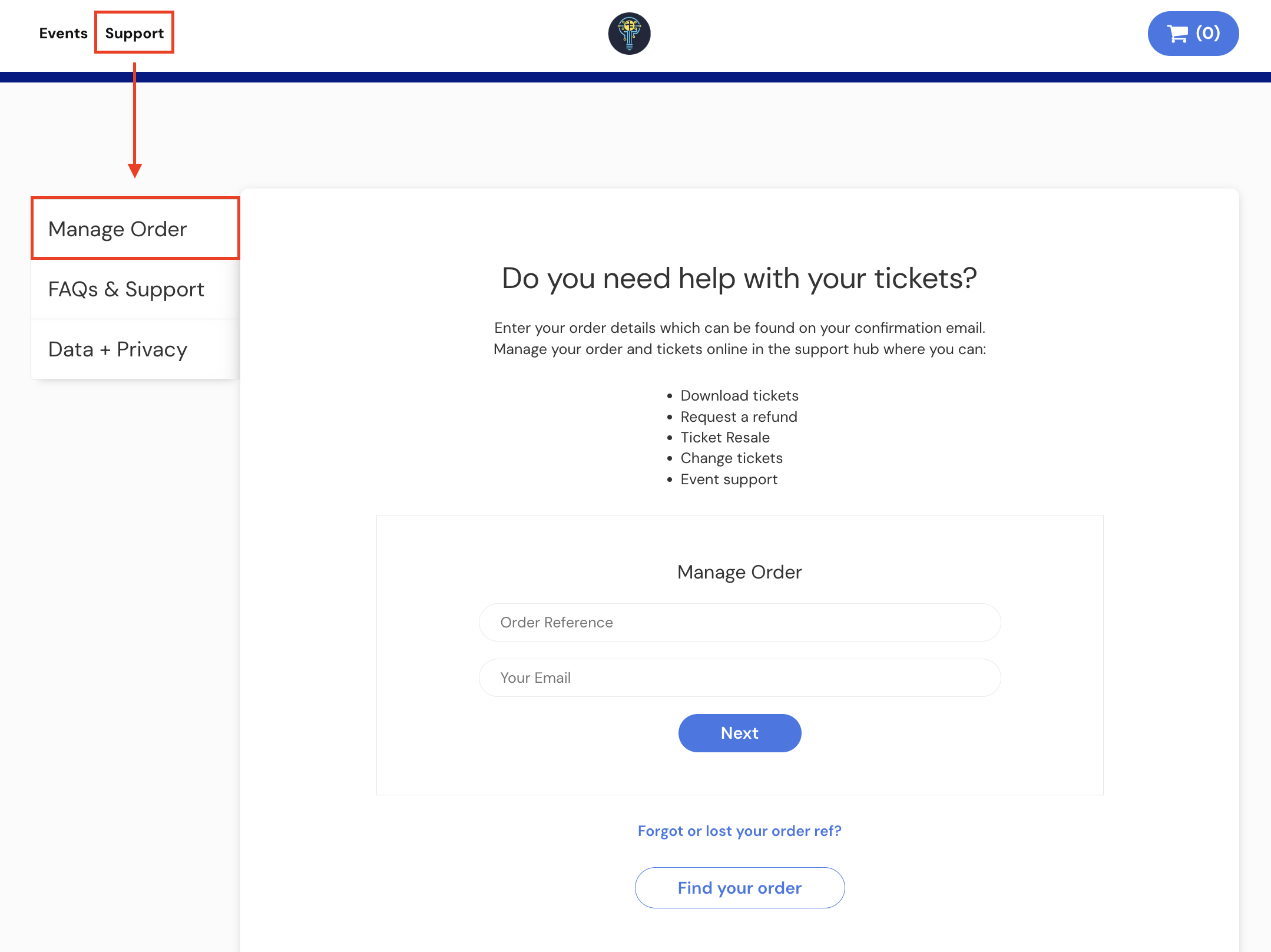
Task: Select FAQs & Support in the sidebar
Action: click(135, 289)
